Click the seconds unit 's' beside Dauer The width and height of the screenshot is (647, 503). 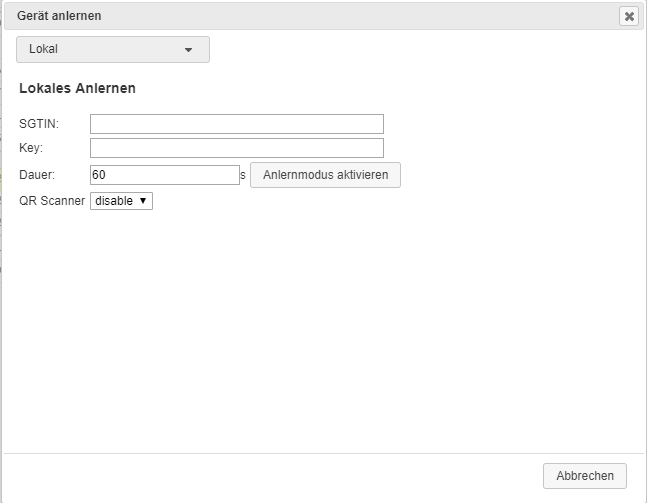coord(243,175)
